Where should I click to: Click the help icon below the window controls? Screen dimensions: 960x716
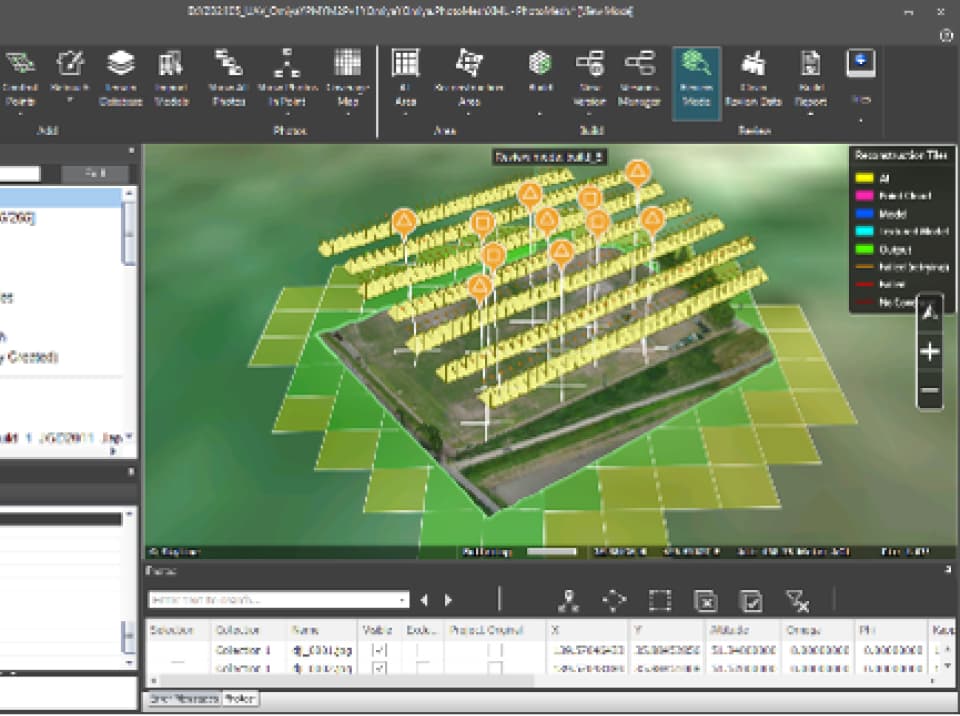click(946, 36)
